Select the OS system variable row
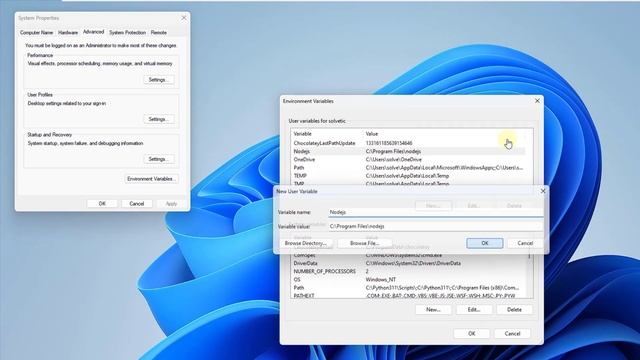Viewport: 640px width, 360px height. [408, 280]
